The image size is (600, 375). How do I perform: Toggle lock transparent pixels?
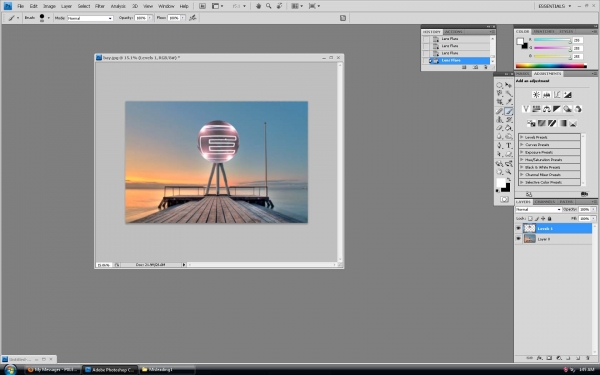(x=530, y=218)
